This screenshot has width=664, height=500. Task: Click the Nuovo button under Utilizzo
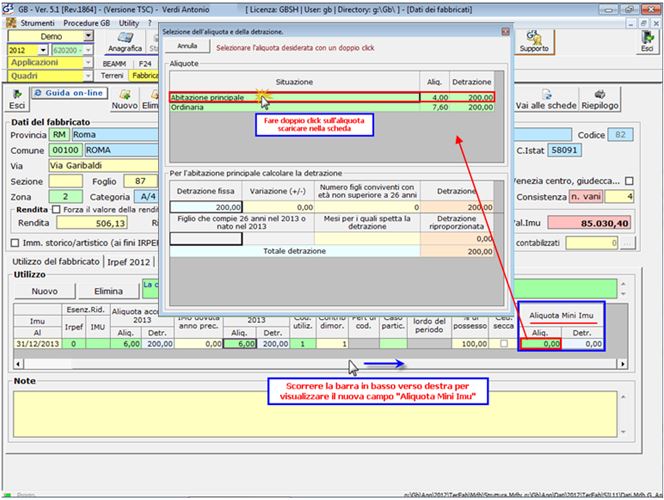(x=44, y=291)
